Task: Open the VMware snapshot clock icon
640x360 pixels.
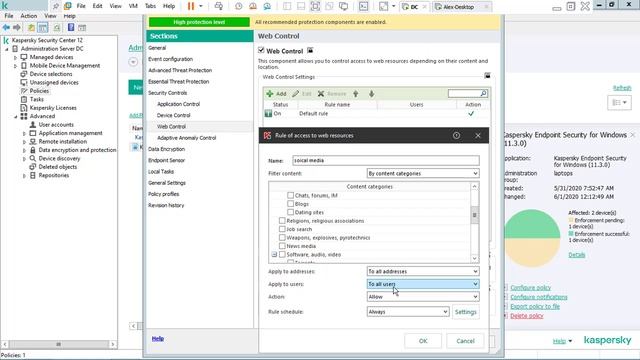Action: click(x=238, y=6)
